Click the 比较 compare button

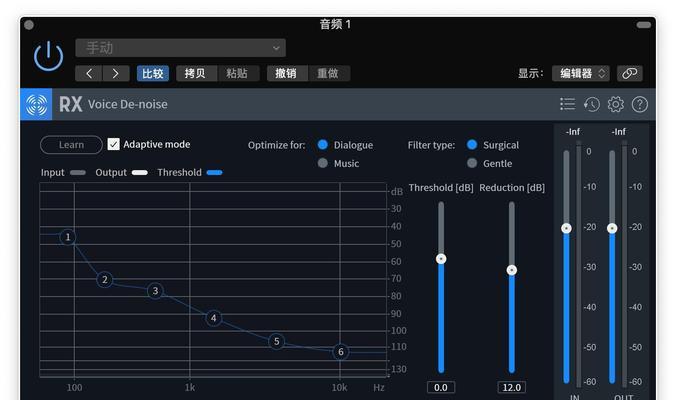(153, 73)
